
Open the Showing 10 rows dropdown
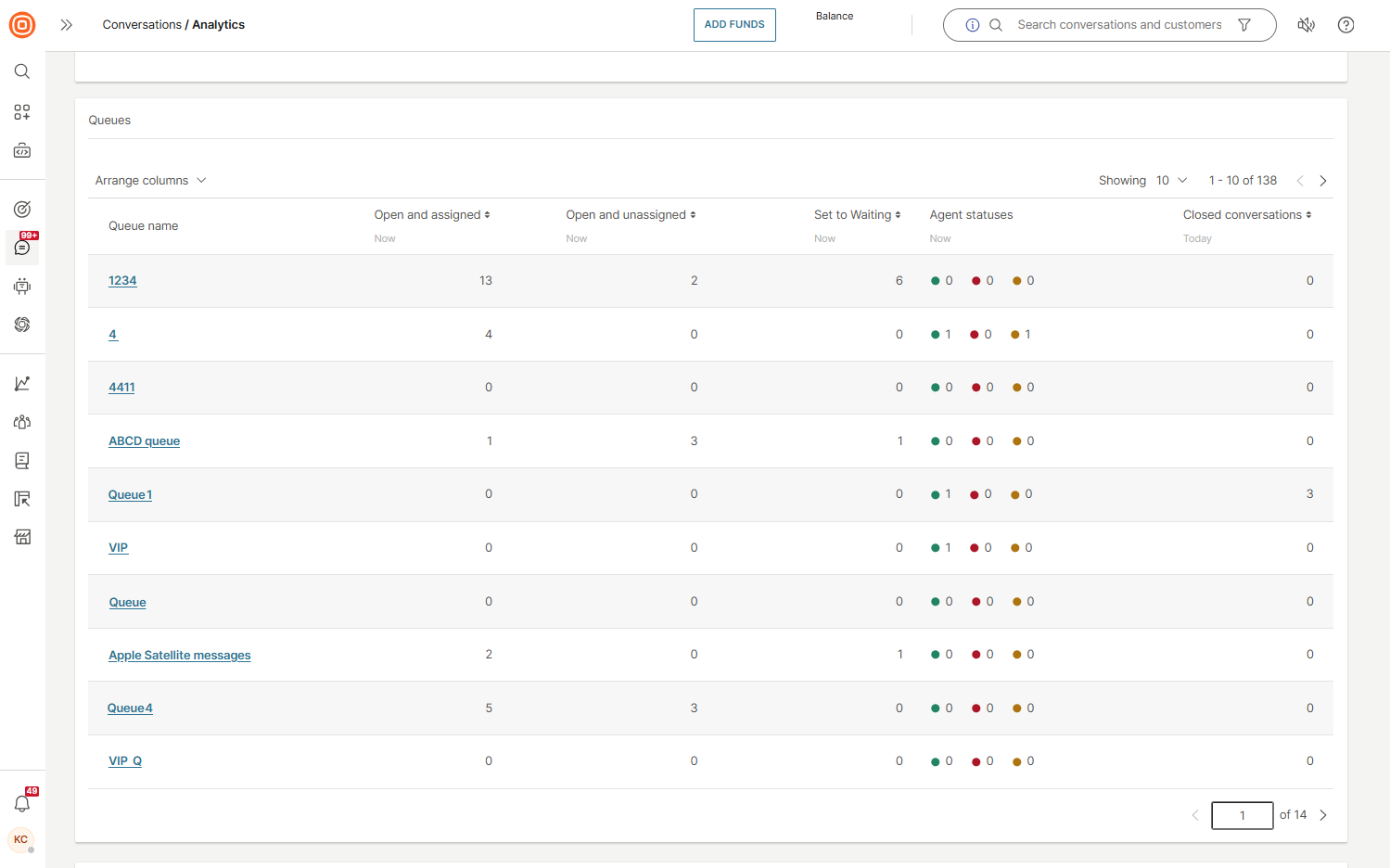tap(1171, 181)
